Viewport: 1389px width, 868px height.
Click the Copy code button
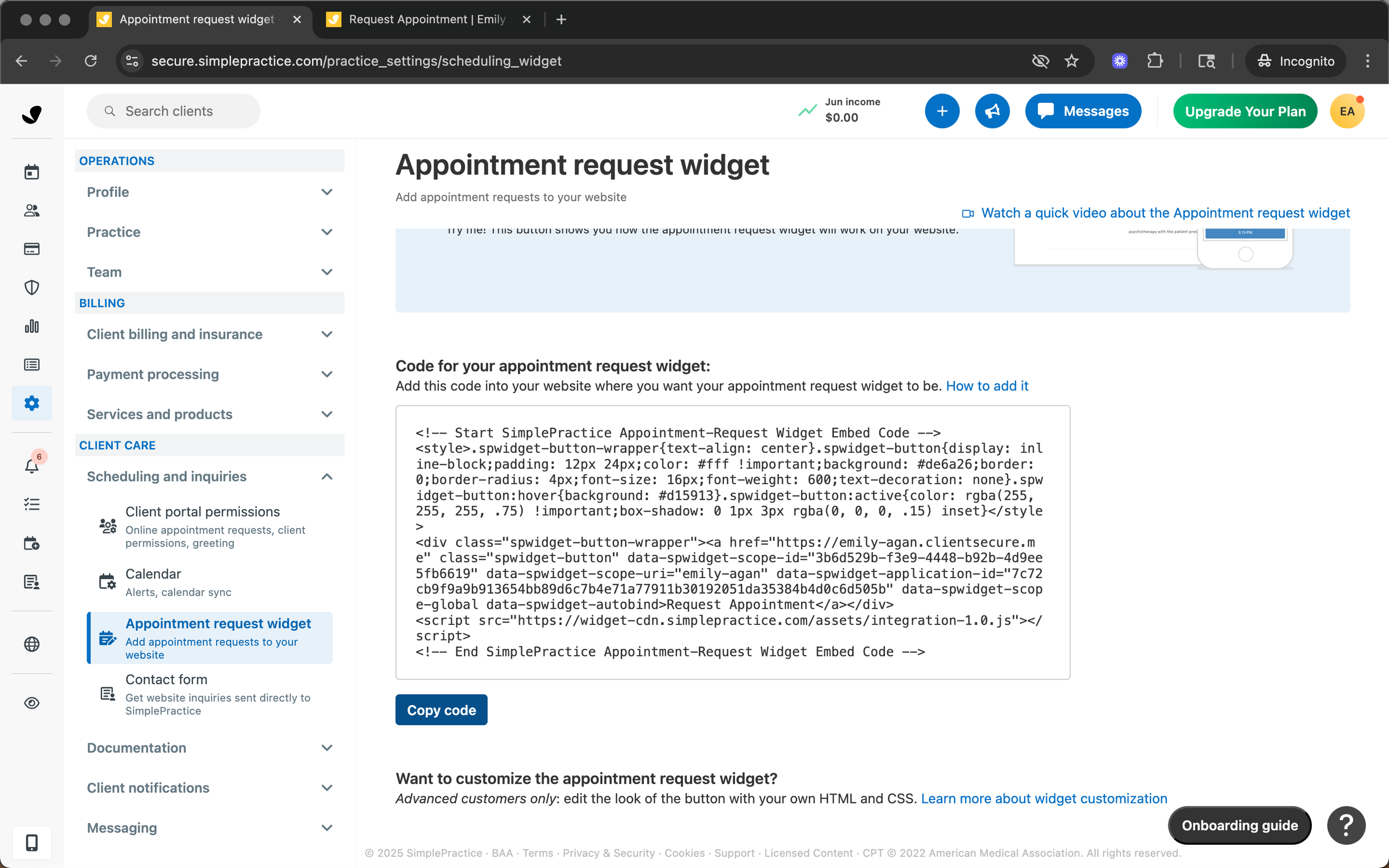click(x=441, y=710)
